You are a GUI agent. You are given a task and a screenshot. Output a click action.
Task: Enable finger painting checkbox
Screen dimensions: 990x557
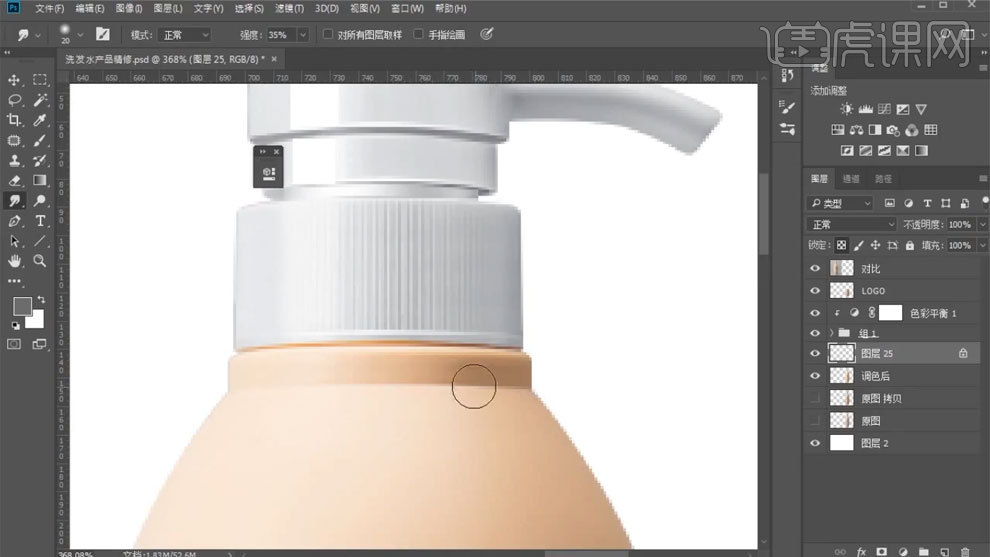click(x=418, y=34)
